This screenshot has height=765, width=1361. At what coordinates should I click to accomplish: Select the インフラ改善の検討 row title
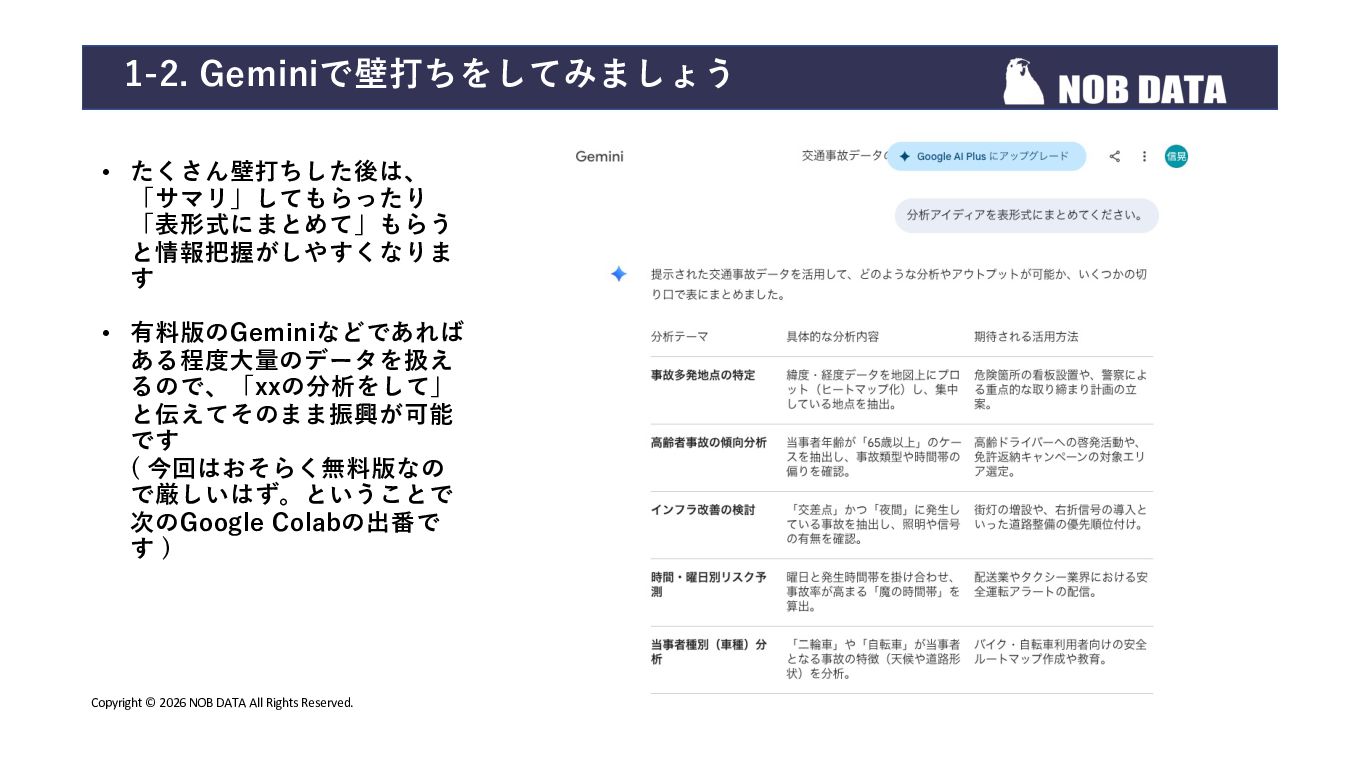click(x=703, y=510)
